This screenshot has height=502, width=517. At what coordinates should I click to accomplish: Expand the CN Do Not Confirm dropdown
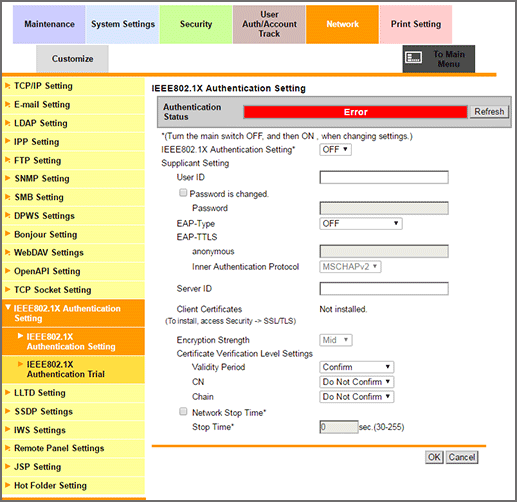tap(356, 382)
